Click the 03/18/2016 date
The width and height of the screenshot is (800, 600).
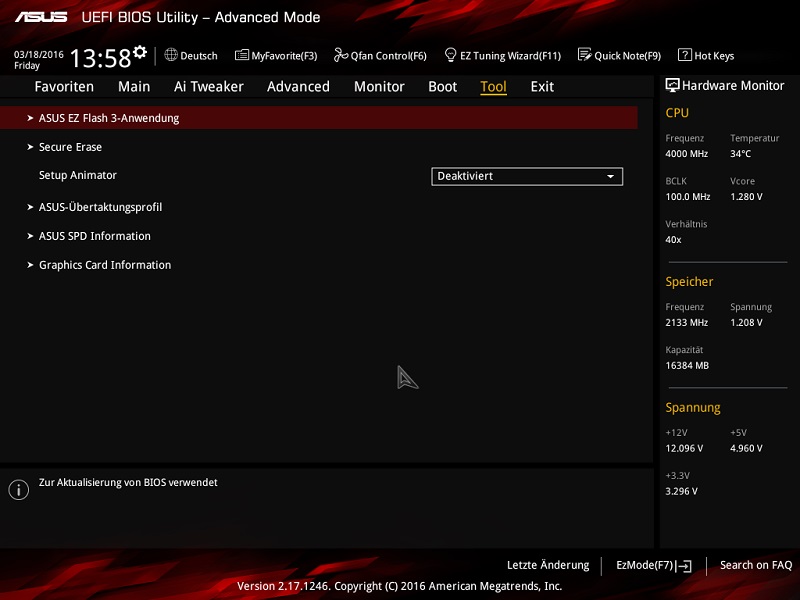click(39, 55)
